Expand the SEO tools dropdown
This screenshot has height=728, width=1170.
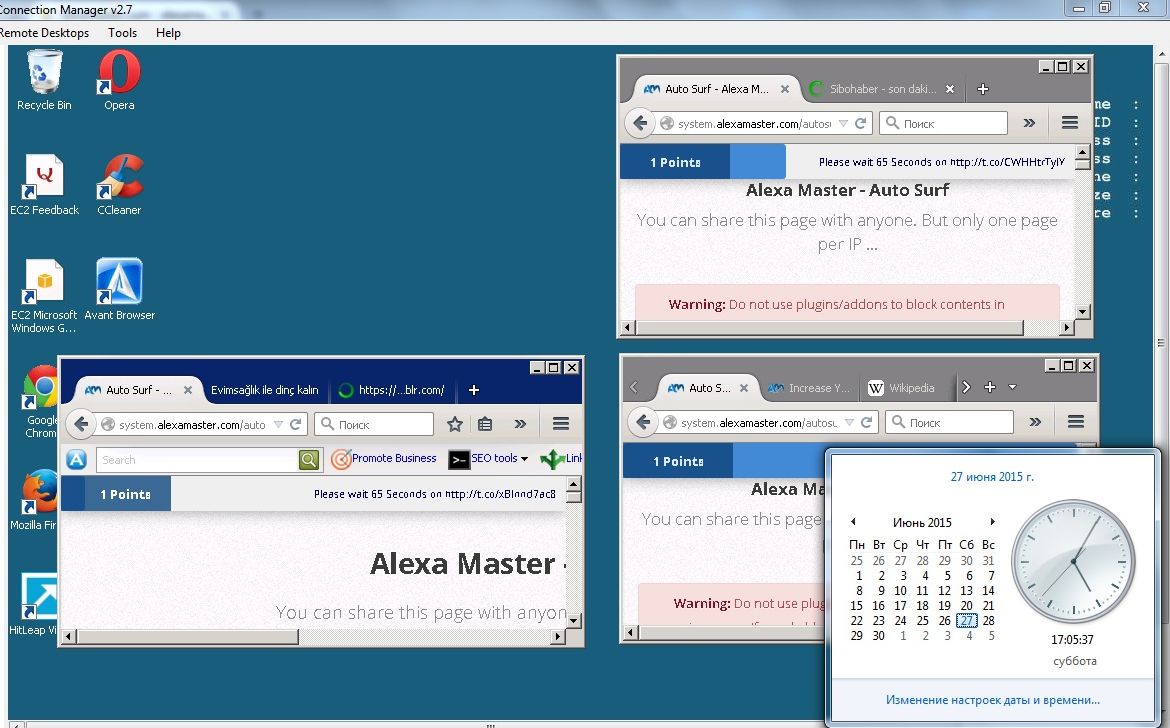pos(500,459)
